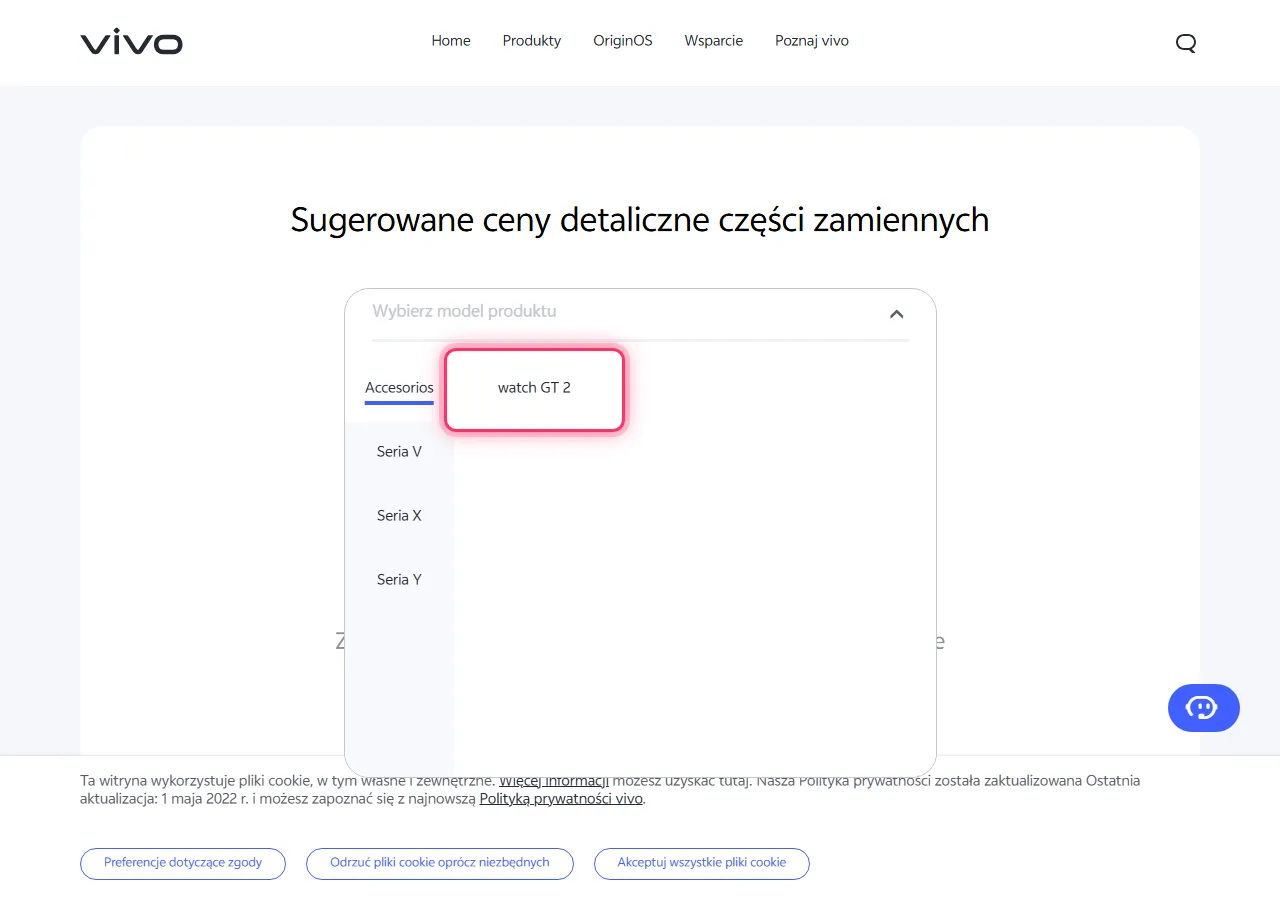The height and width of the screenshot is (900, 1280).
Task: Choose the watch GT 2 model
Action: [534, 389]
